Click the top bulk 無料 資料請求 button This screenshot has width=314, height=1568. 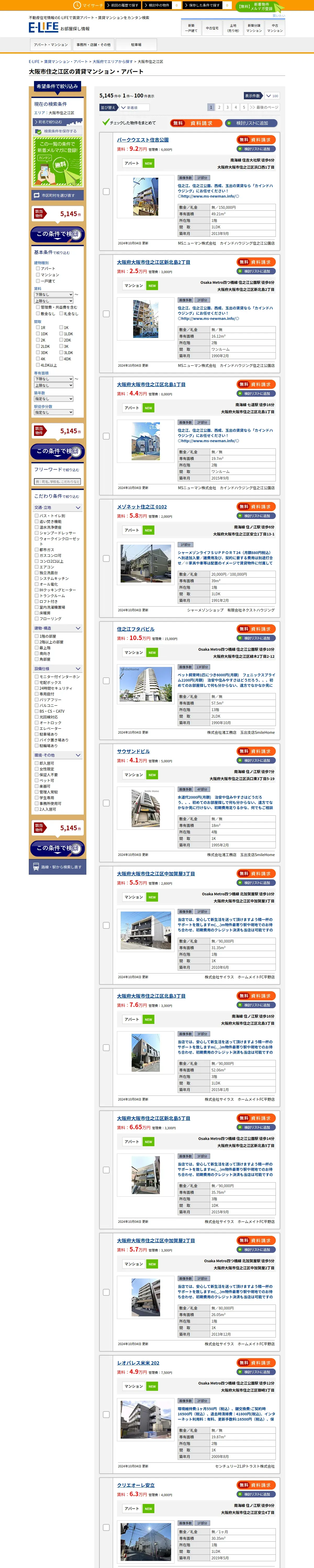pyautogui.click(x=196, y=123)
